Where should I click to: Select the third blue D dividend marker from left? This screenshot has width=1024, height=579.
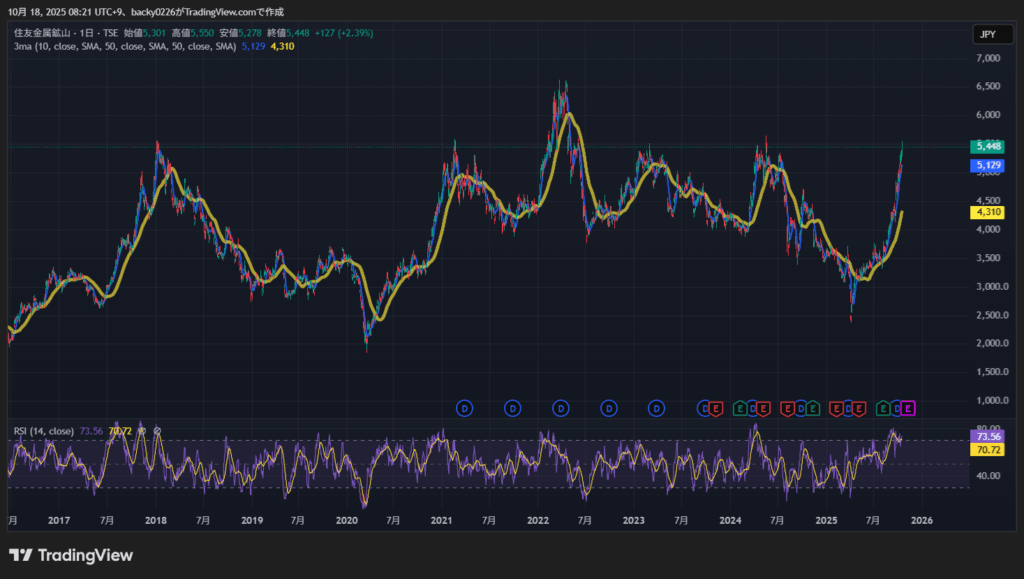pyautogui.click(x=561, y=407)
